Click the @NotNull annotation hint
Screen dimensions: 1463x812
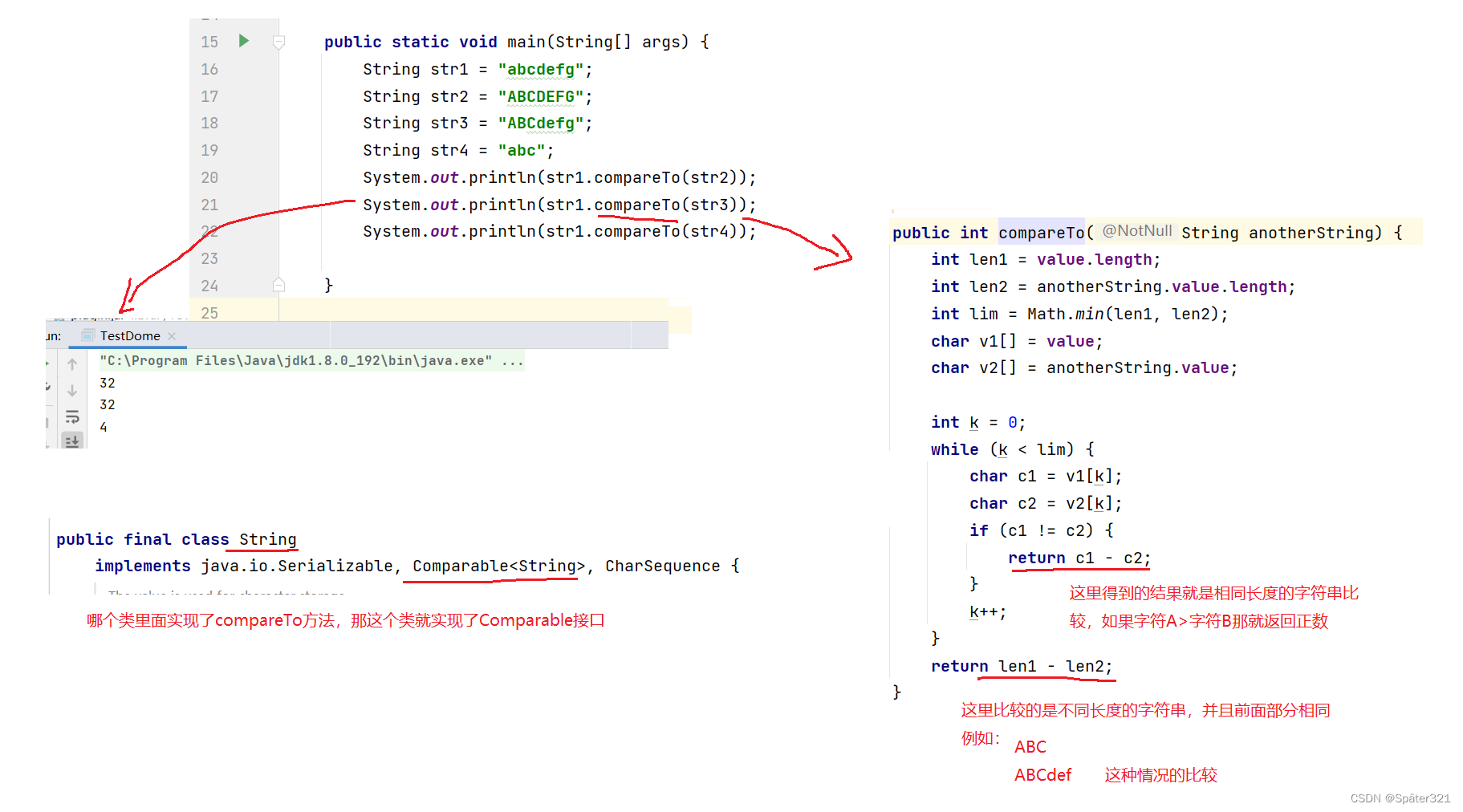(x=1137, y=231)
